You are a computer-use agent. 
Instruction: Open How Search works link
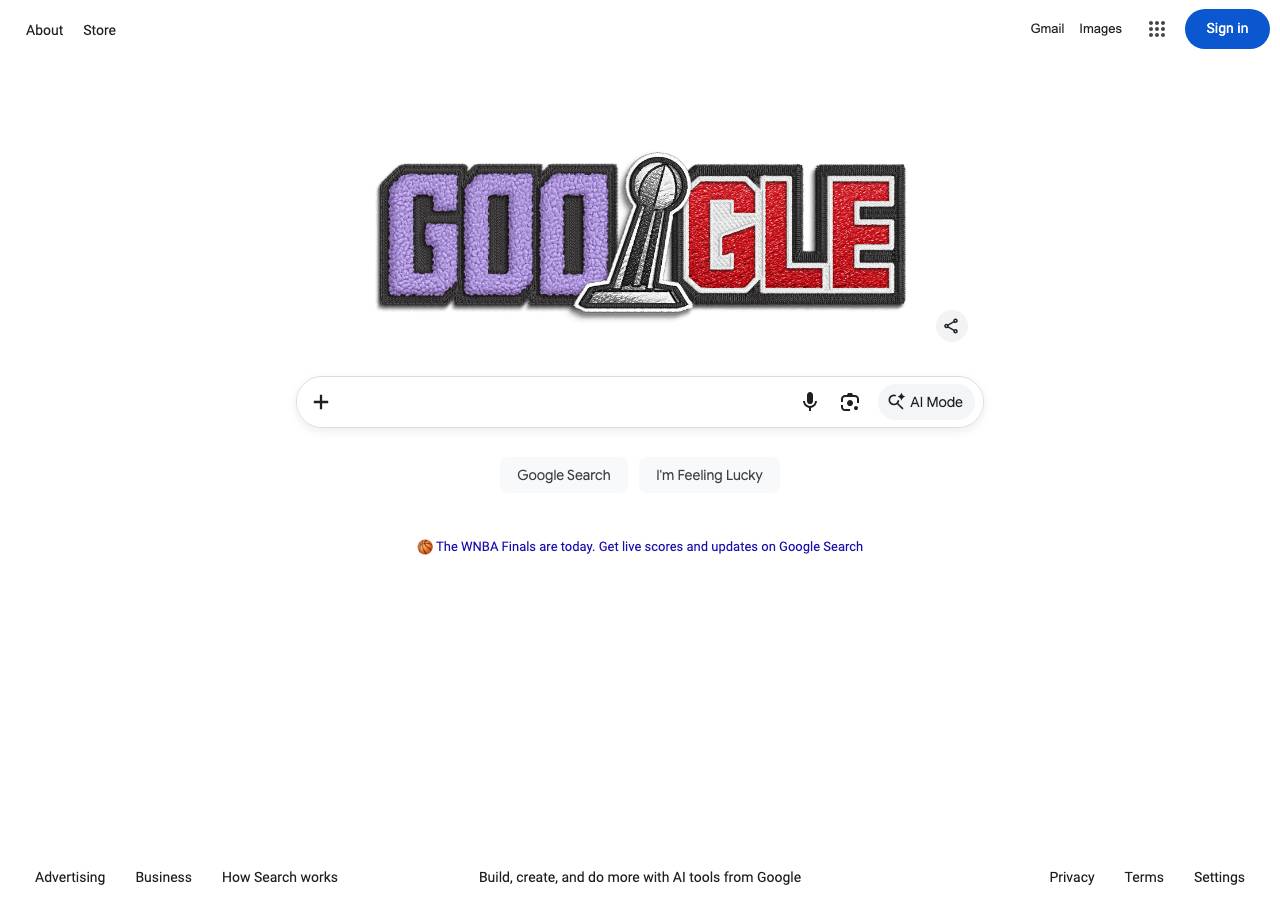(280, 877)
